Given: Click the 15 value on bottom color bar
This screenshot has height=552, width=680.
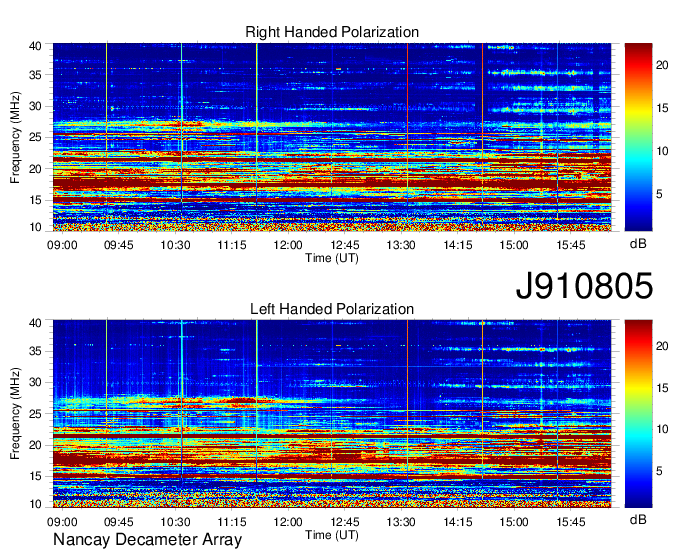Looking at the screenshot, I should click(x=662, y=388).
